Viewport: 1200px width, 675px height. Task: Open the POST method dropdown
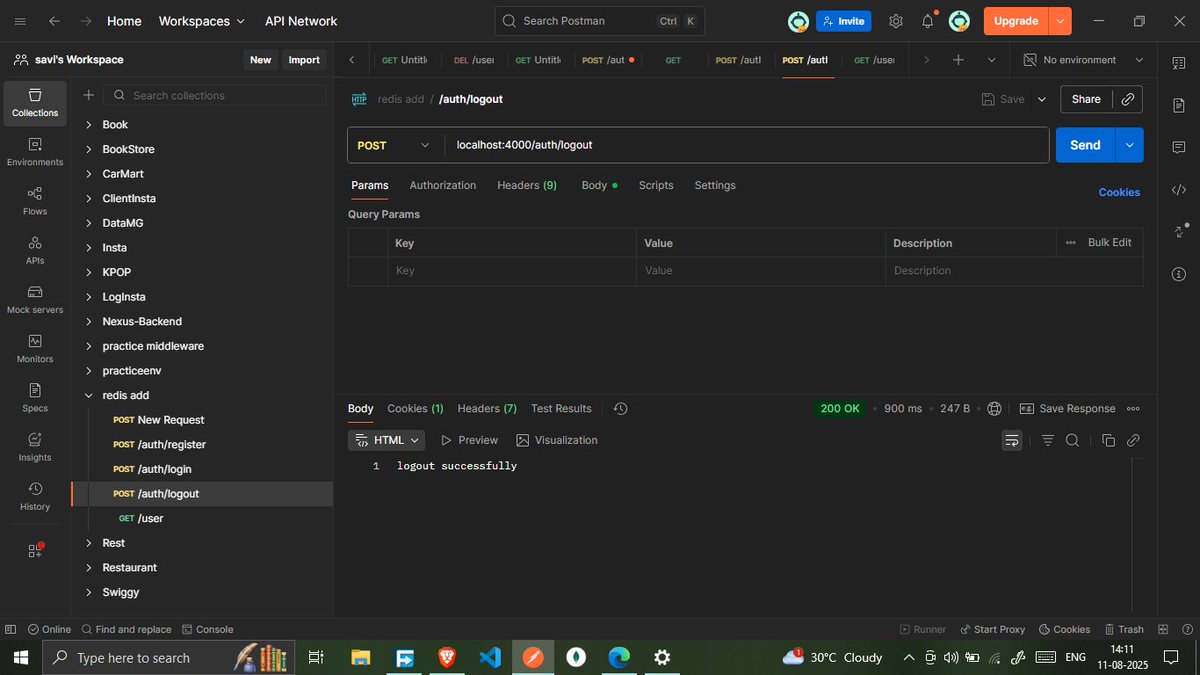395,145
